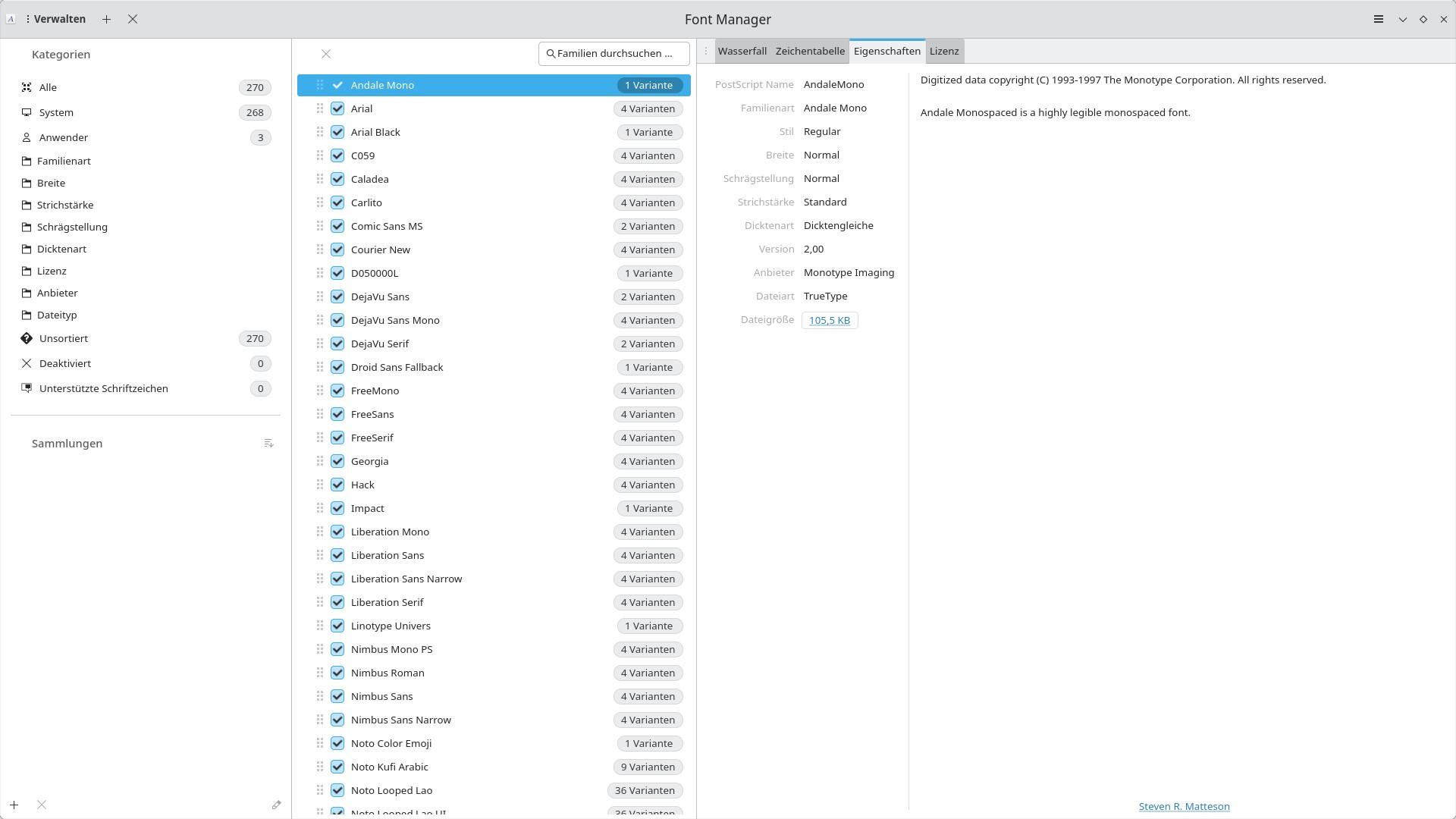Screen dimensions: 1456x819
Task: Click the delete collection X icon
Action: pos(42,805)
